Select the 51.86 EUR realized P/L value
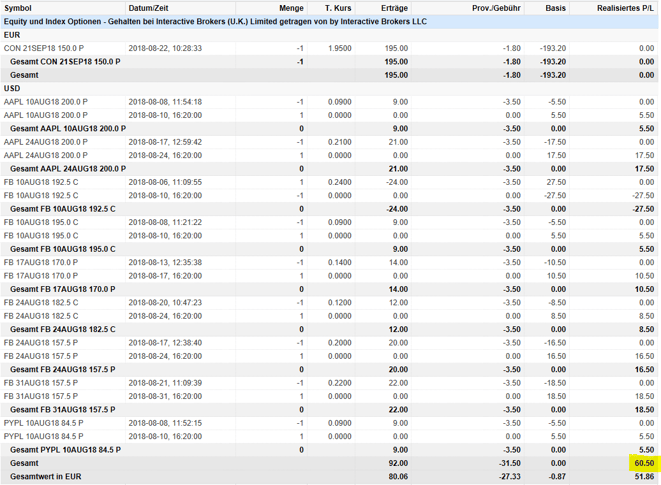661x485 pixels. coord(644,477)
